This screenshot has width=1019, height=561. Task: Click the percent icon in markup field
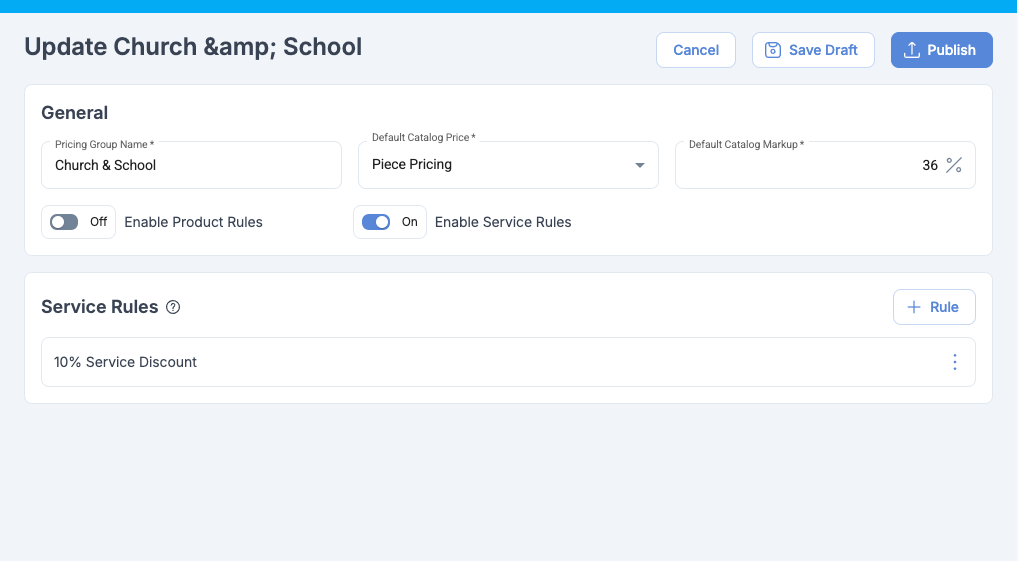[x=954, y=165]
